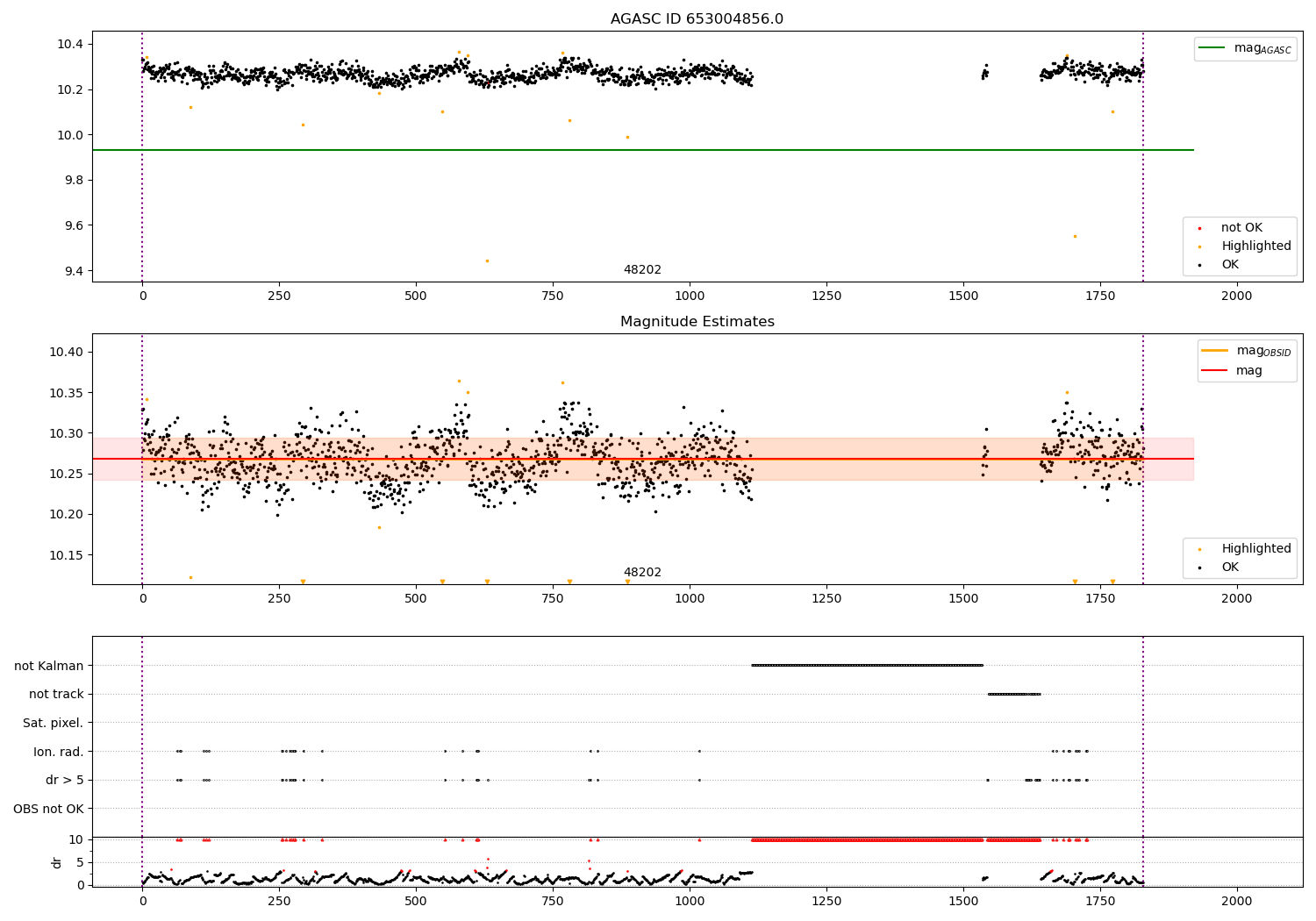The image size is (1316, 921).
Task: Click 'OK' in the middle plot's lower legend
Action: coord(1230,568)
